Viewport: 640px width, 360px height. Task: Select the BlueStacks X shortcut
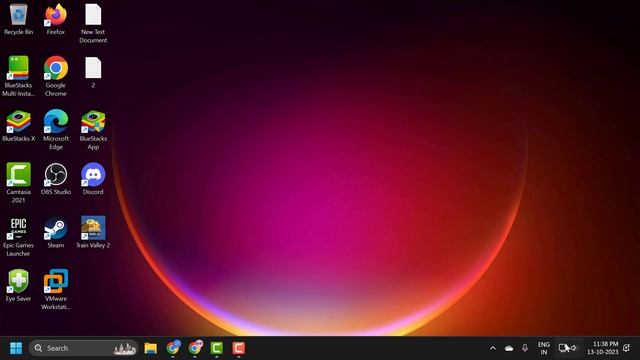click(x=18, y=126)
